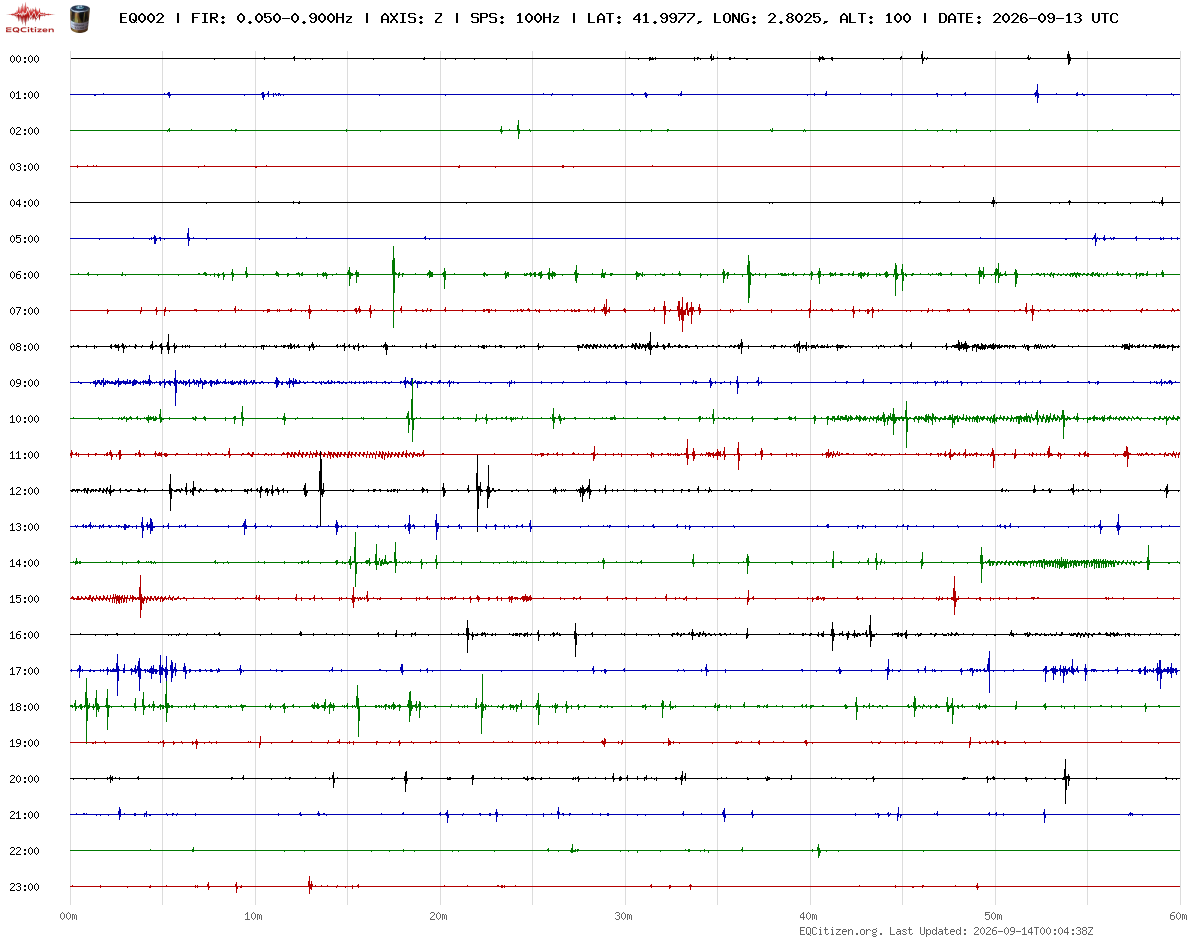
Task: Click the black spike near end of 20:00 trace
Action: click(1066, 780)
